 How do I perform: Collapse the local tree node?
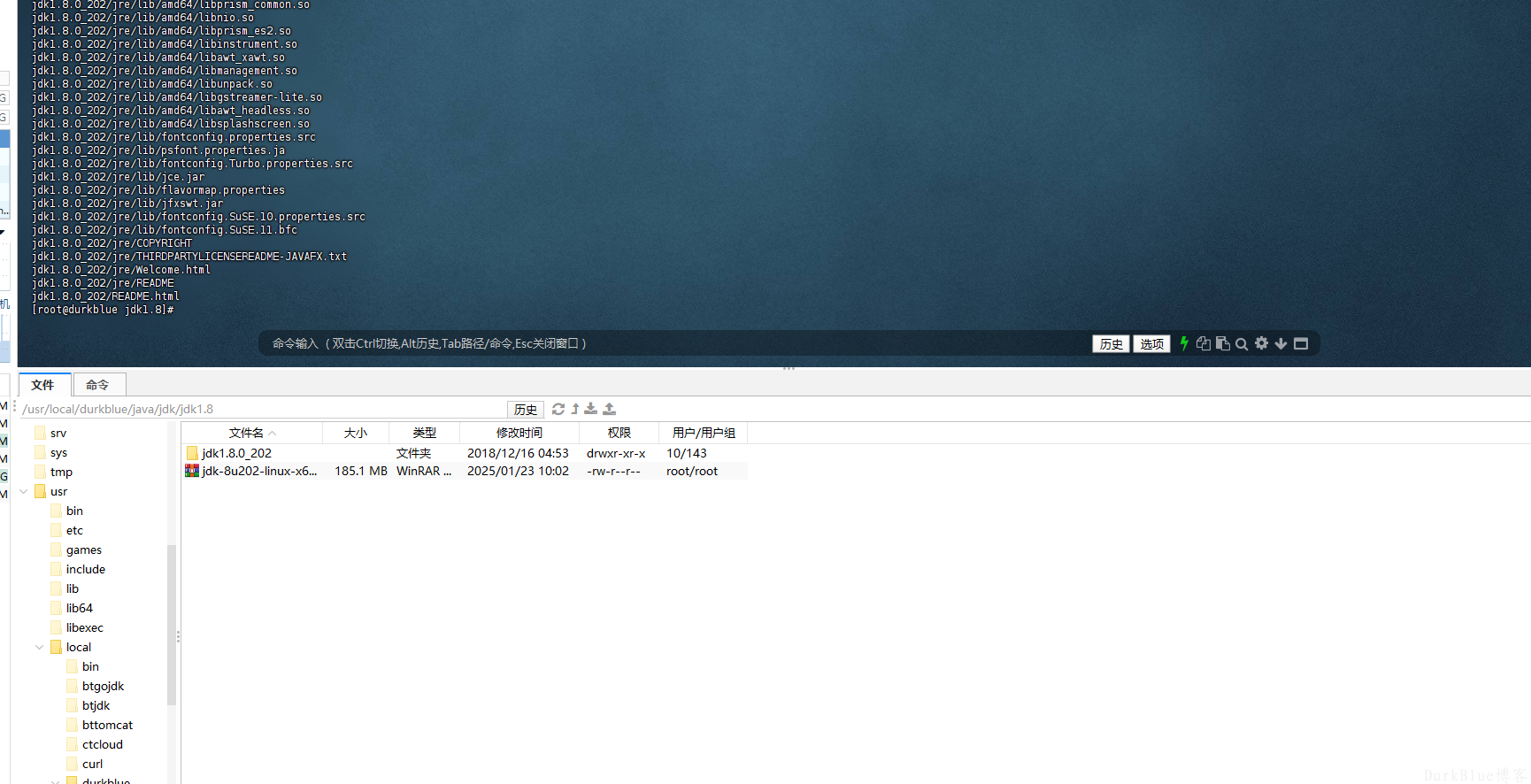point(39,647)
